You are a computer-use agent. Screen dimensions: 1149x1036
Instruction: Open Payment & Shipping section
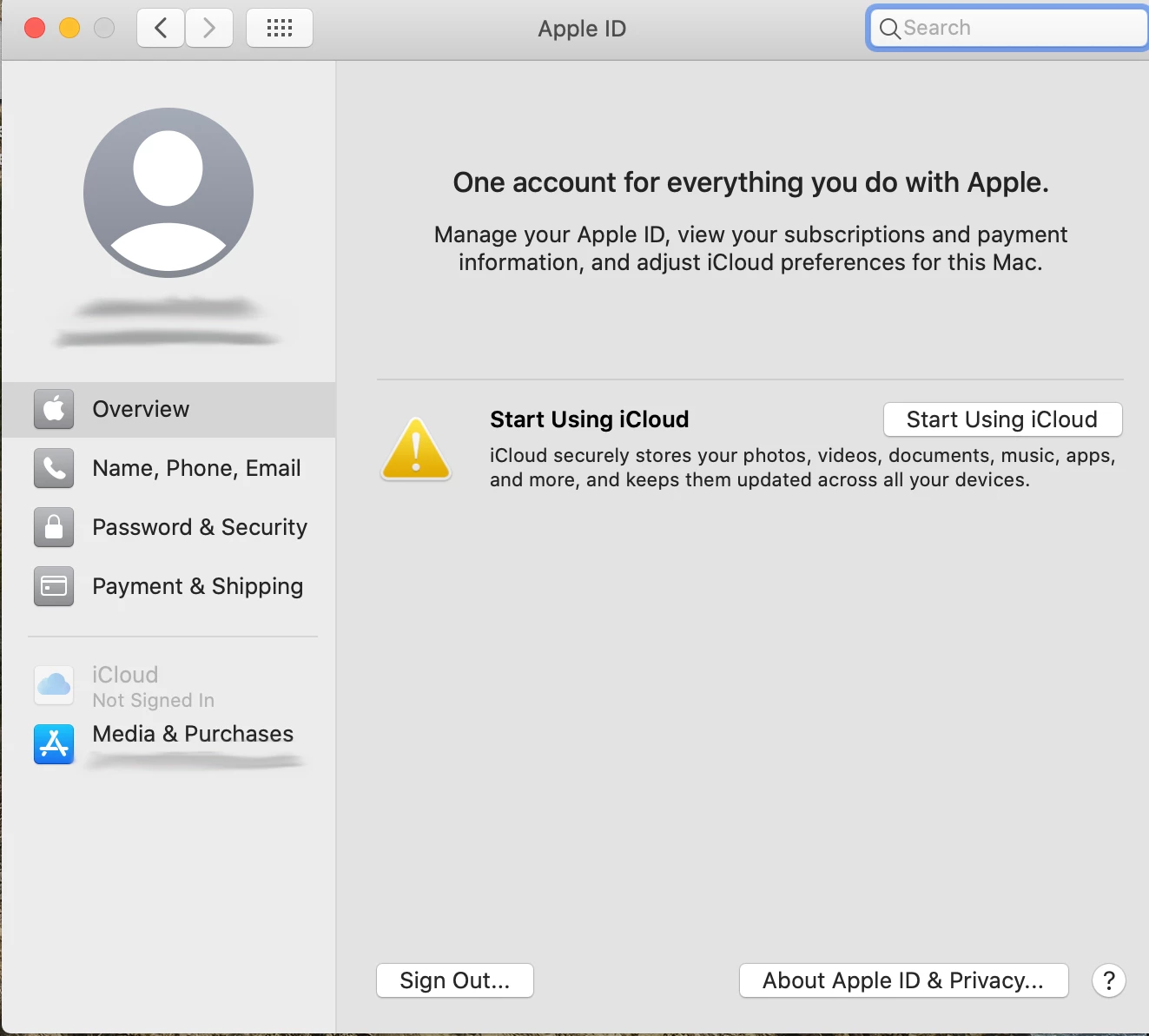click(168, 587)
